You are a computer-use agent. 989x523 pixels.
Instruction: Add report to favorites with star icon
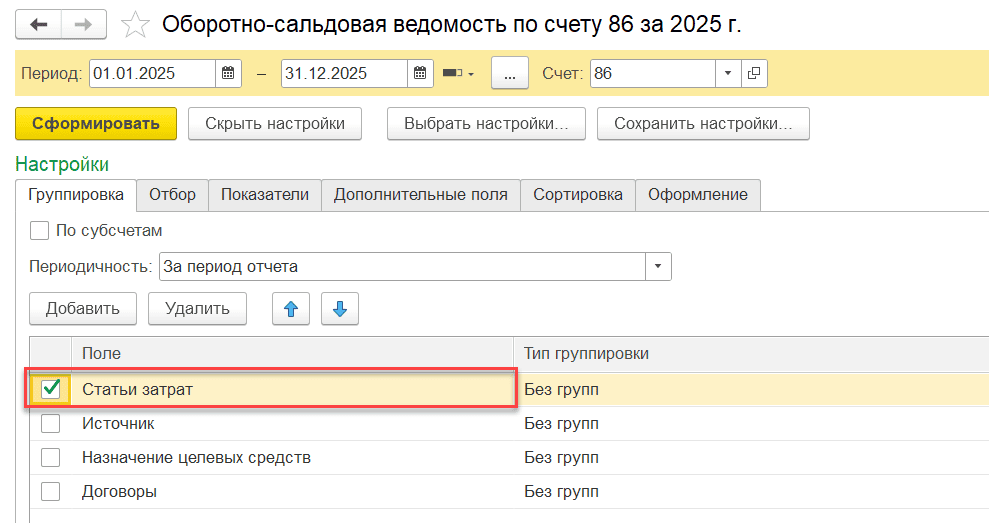pyautogui.click(x=135, y=24)
